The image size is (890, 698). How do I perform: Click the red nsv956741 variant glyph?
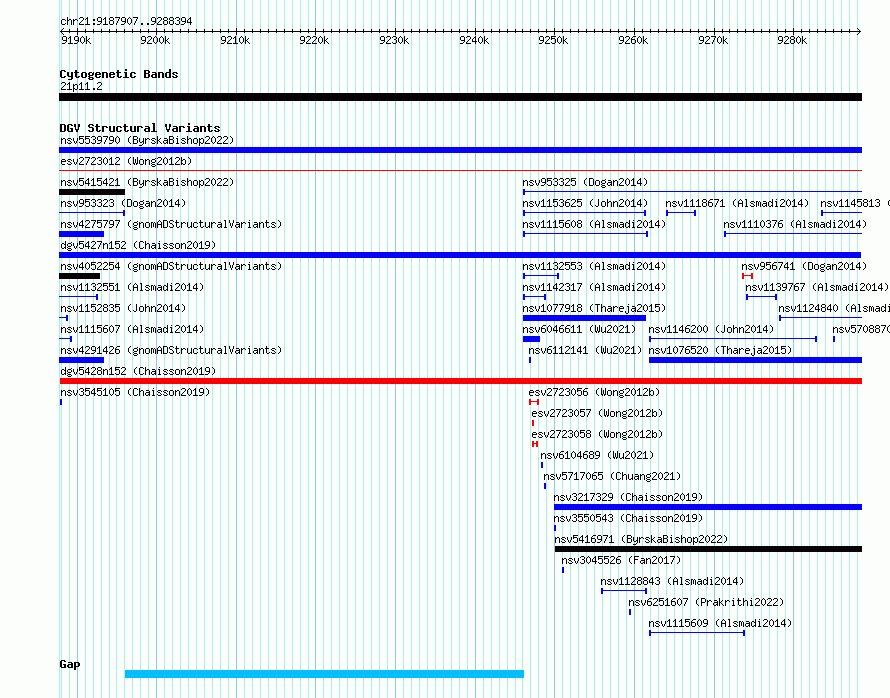tap(748, 276)
